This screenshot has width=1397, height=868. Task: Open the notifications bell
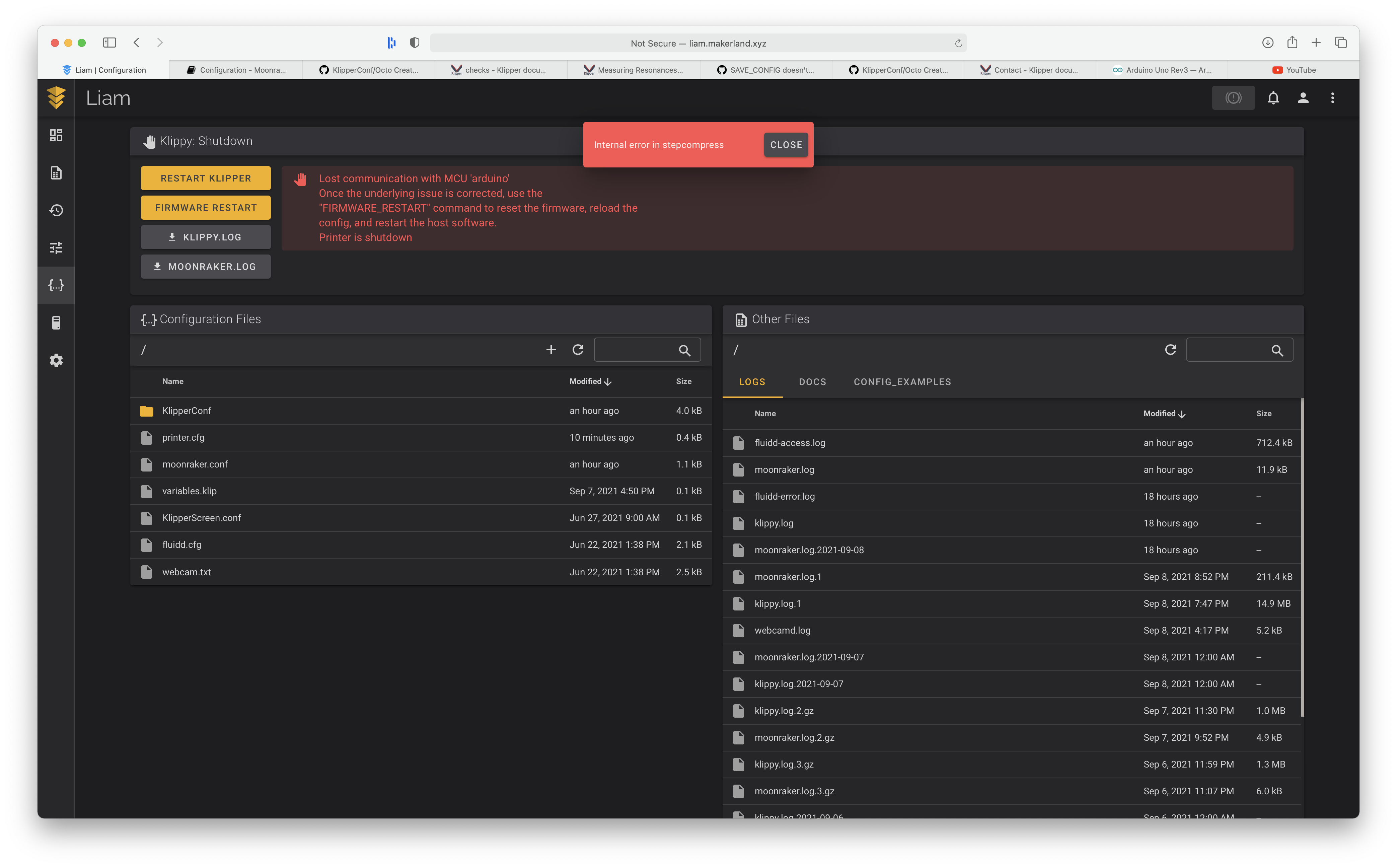click(x=1273, y=97)
